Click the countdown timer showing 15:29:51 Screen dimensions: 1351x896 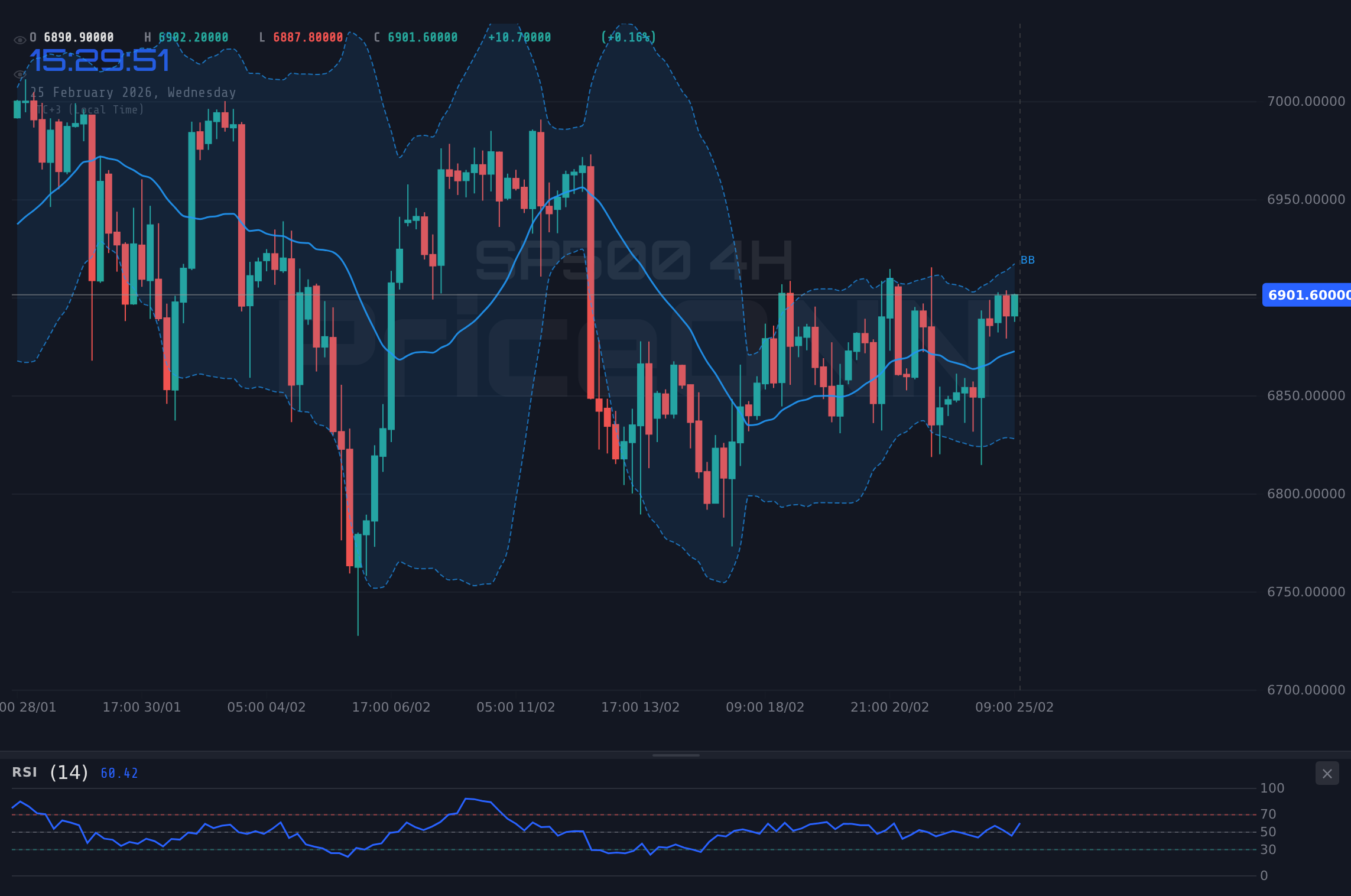pyautogui.click(x=99, y=59)
